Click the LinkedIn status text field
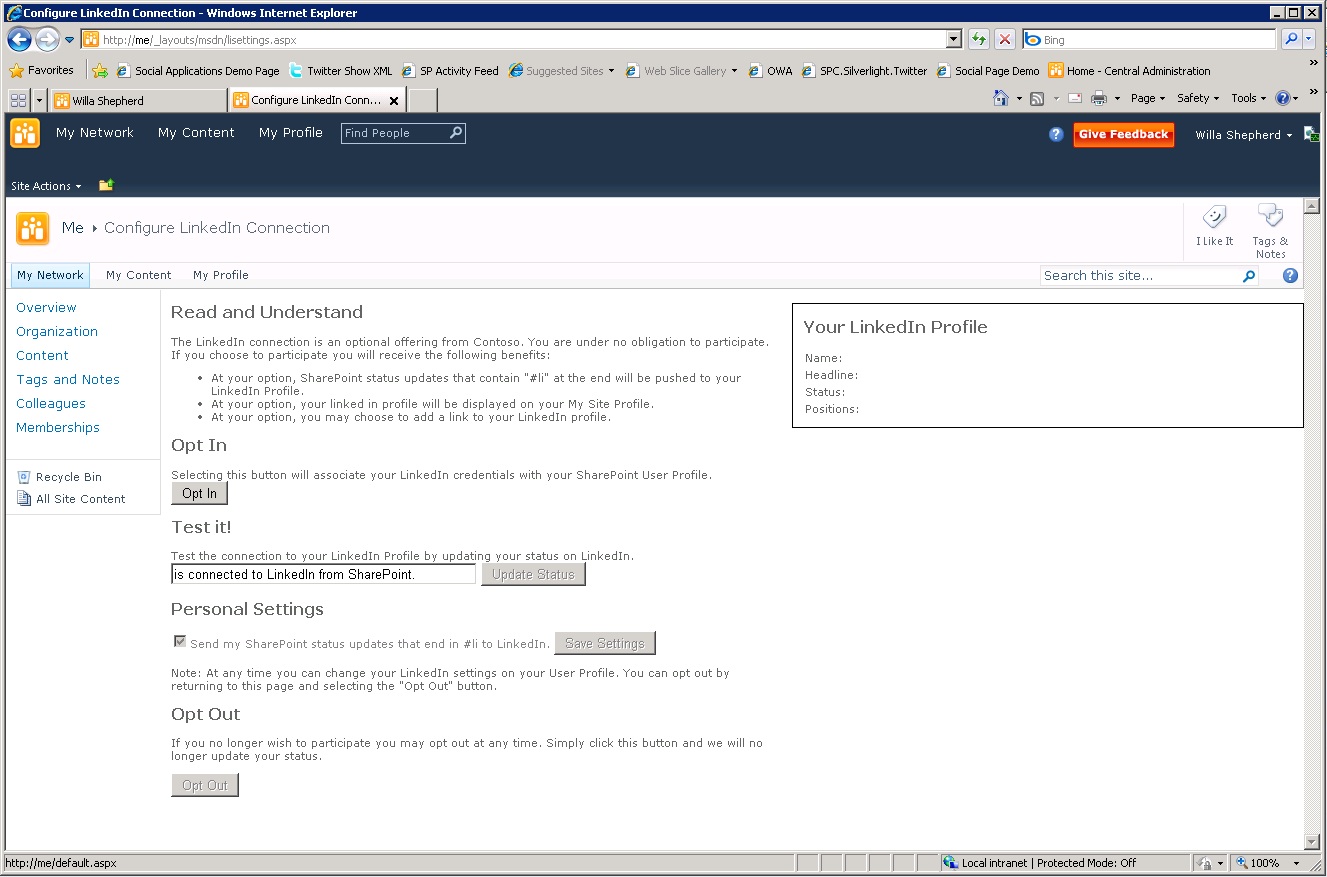Image resolution: width=1327 pixels, height=877 pixels. pos(323,574)
